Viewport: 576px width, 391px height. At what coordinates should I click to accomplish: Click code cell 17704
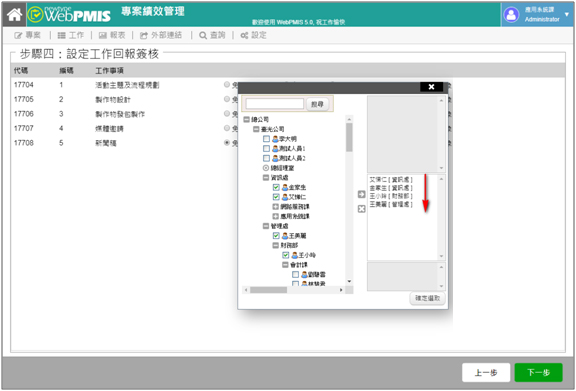pyautogui.click(x=24, y=85)
